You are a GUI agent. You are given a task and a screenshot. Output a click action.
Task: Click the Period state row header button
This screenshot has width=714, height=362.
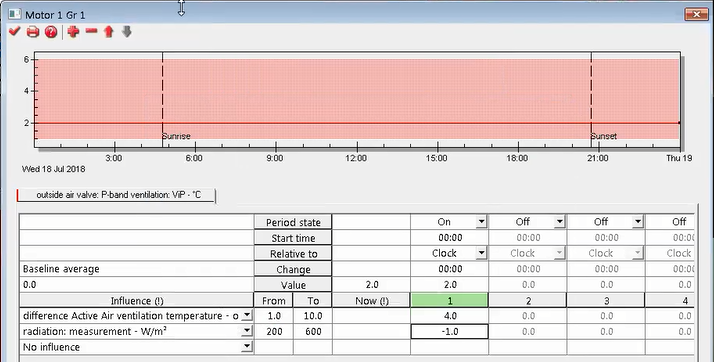coord(293,222)
